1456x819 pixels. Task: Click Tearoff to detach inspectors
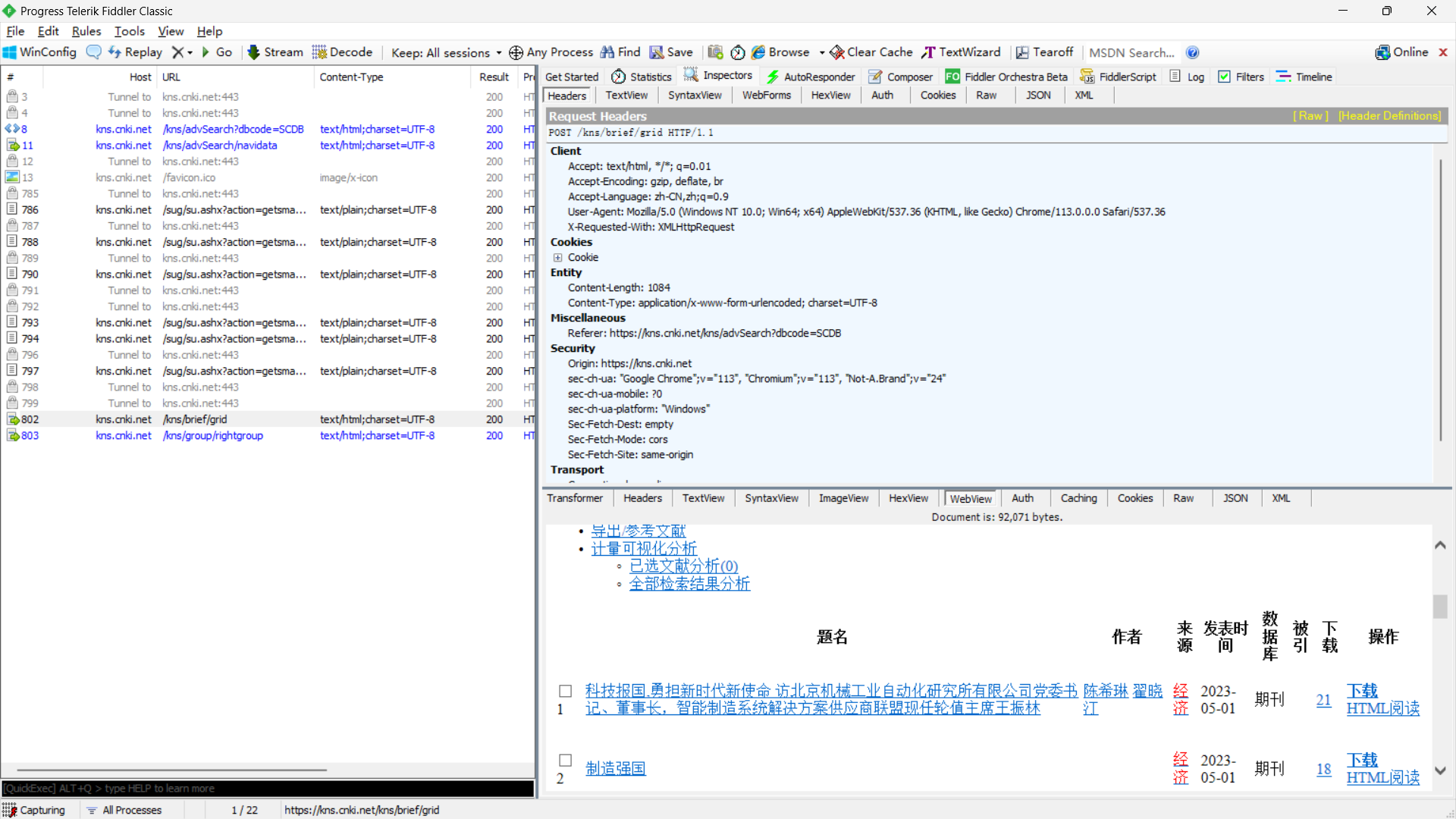(1045, 52)
